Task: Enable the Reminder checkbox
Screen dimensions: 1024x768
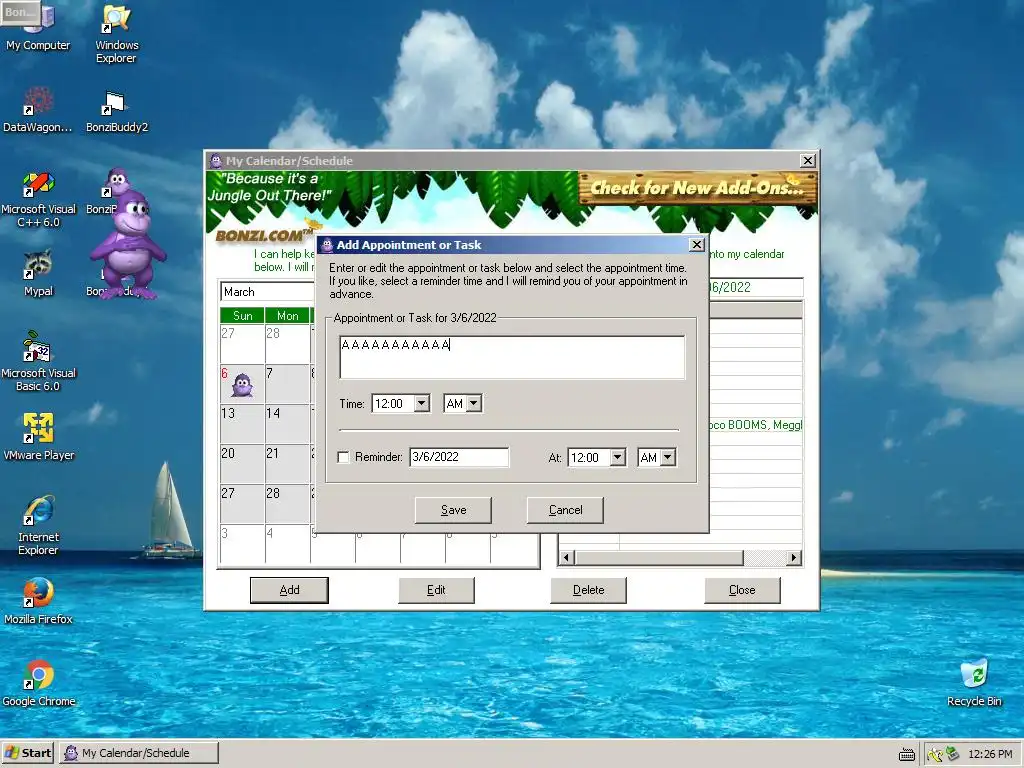Action: [343, 457]
